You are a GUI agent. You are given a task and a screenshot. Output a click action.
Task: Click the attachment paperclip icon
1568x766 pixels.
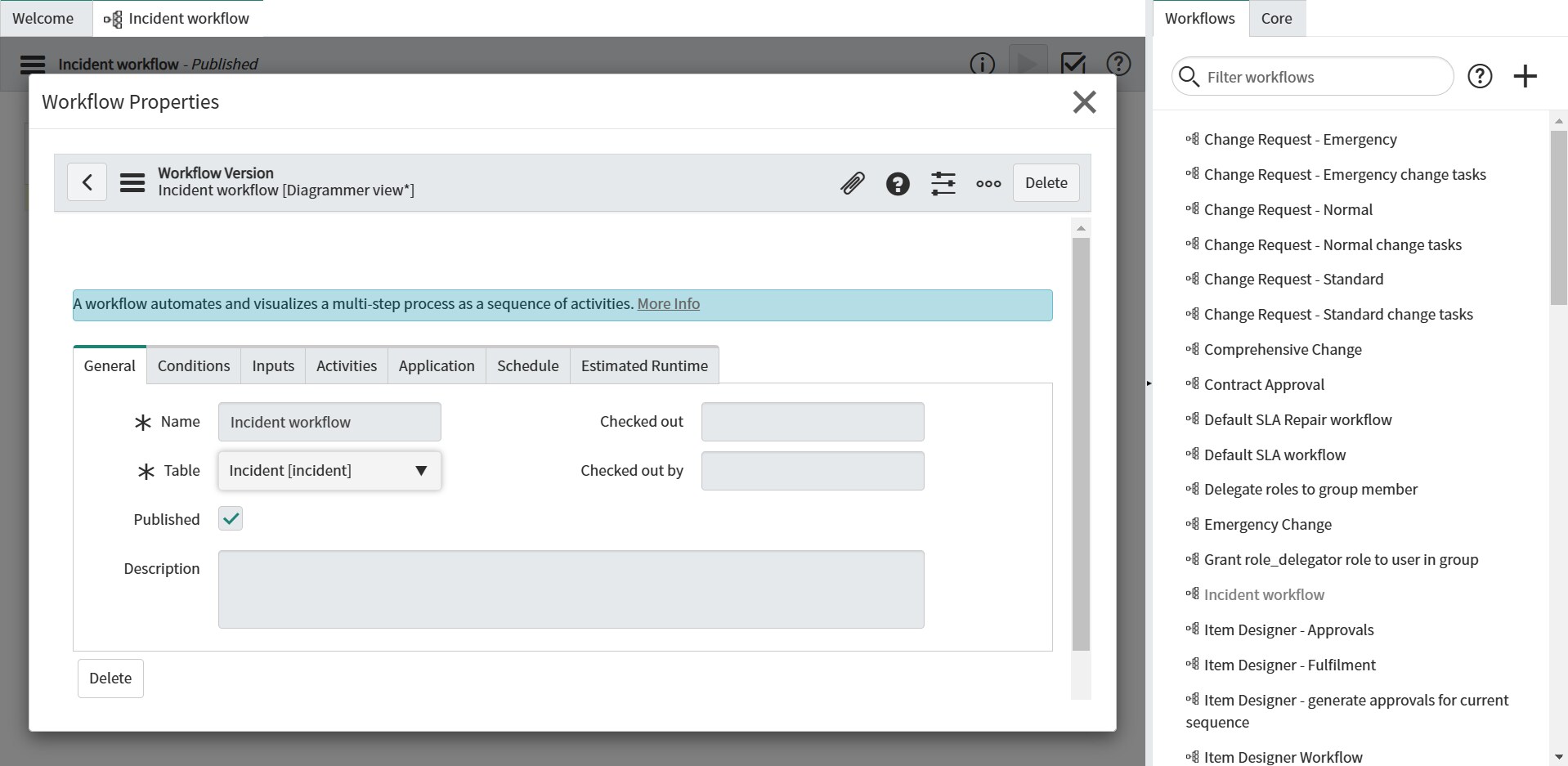click(x=852, y=183)
